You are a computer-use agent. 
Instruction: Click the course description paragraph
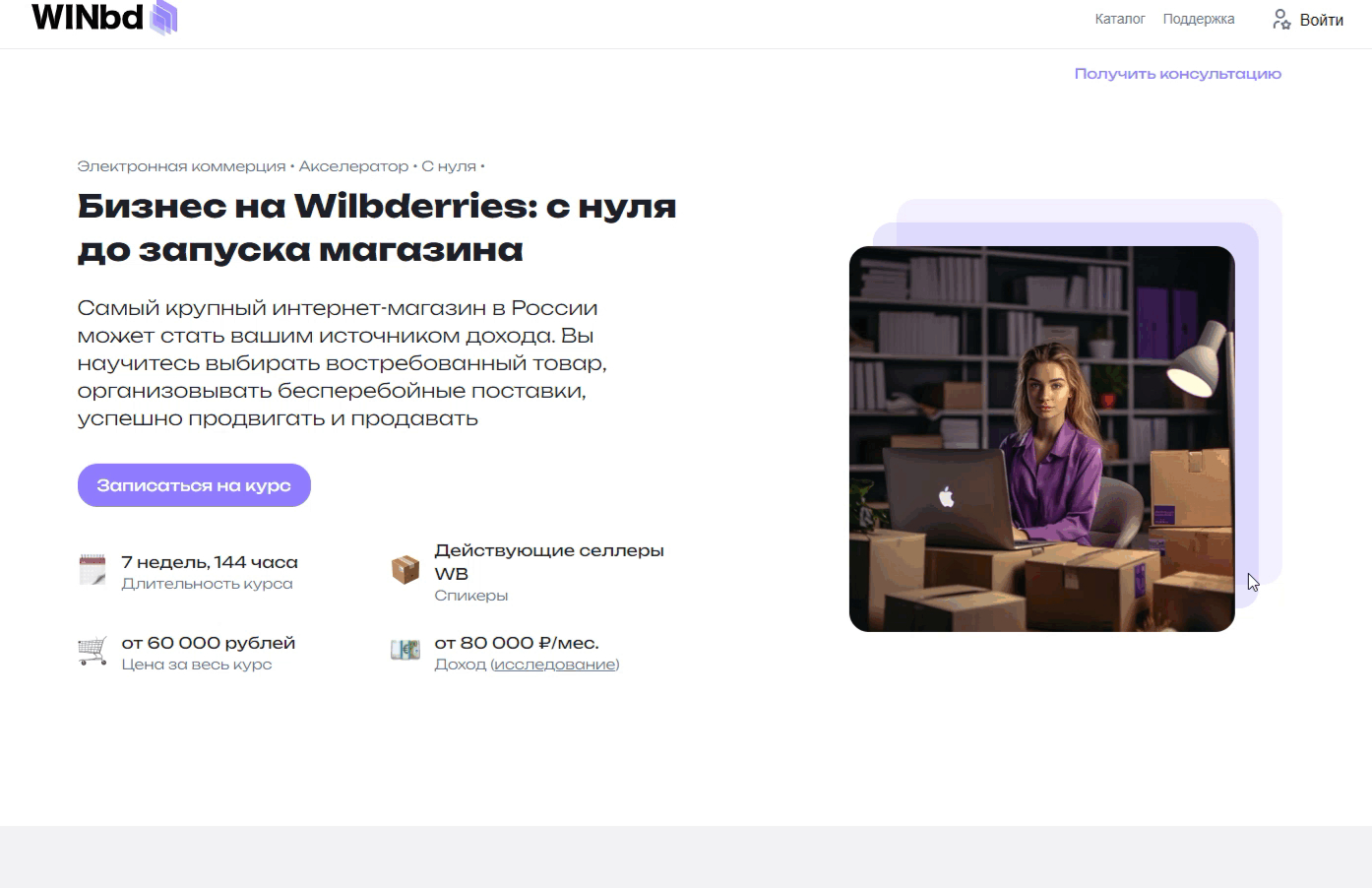click(343, 363)
